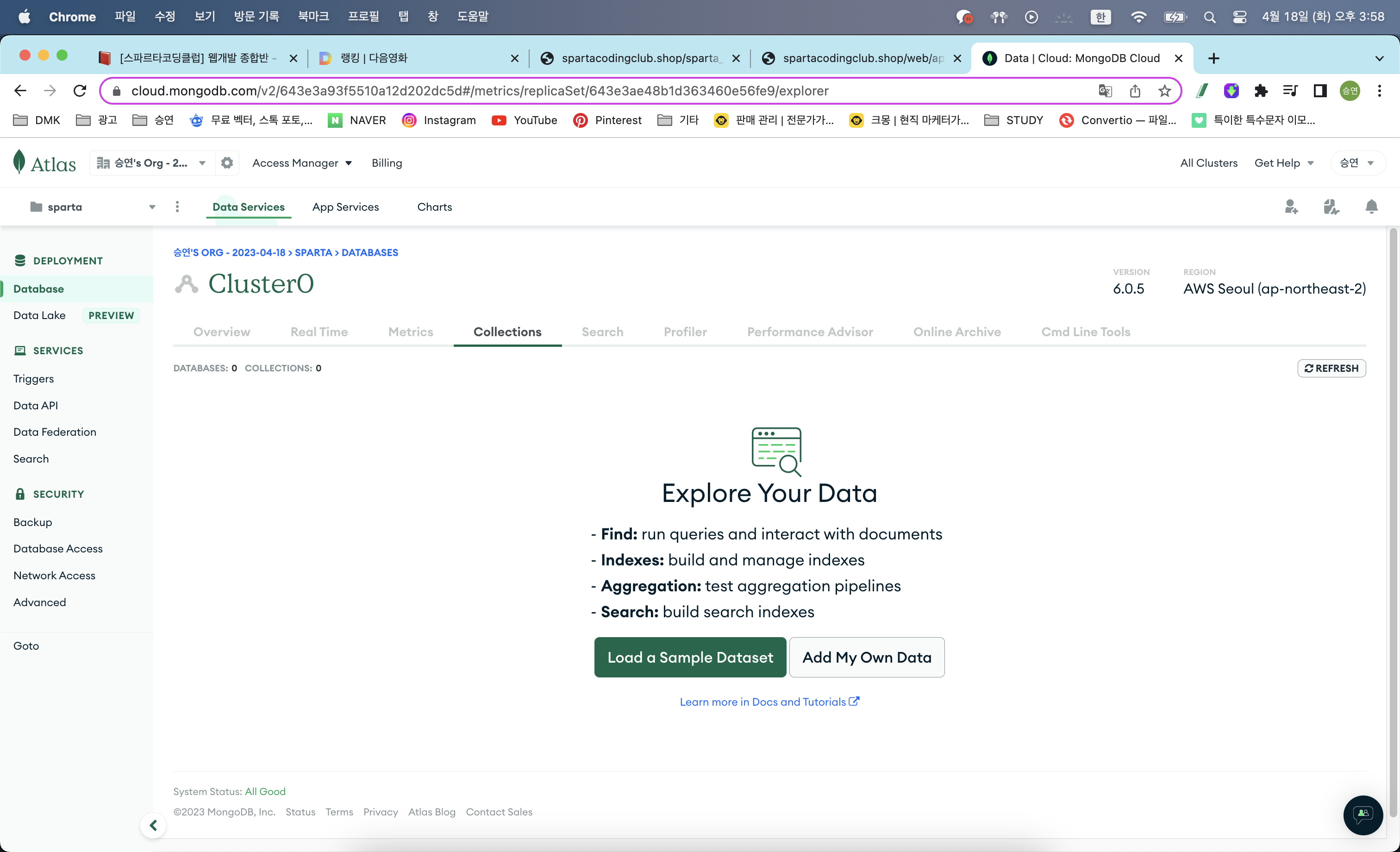Expand the Chrome tab search chevron
This screenshot has width=1400, height=852.
(1380, 58)
